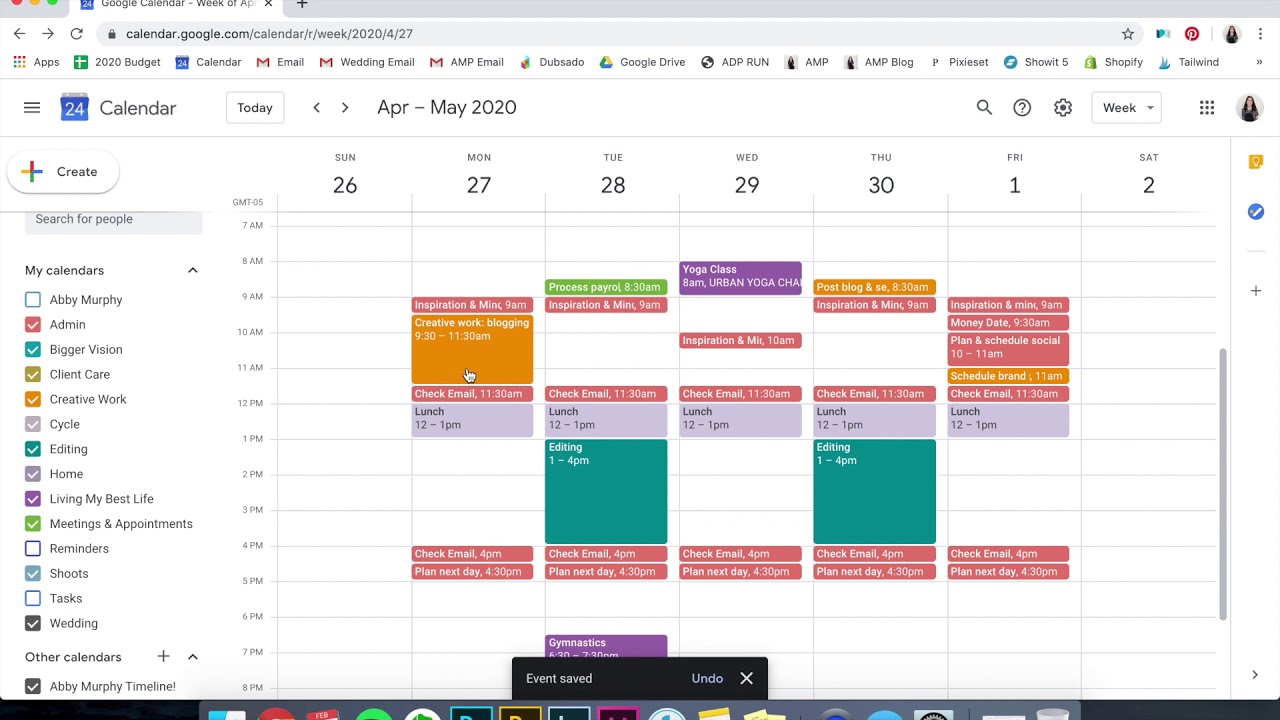Reload the page in browser
Viewport: 1280px width, 720px height.
(76, 34)
